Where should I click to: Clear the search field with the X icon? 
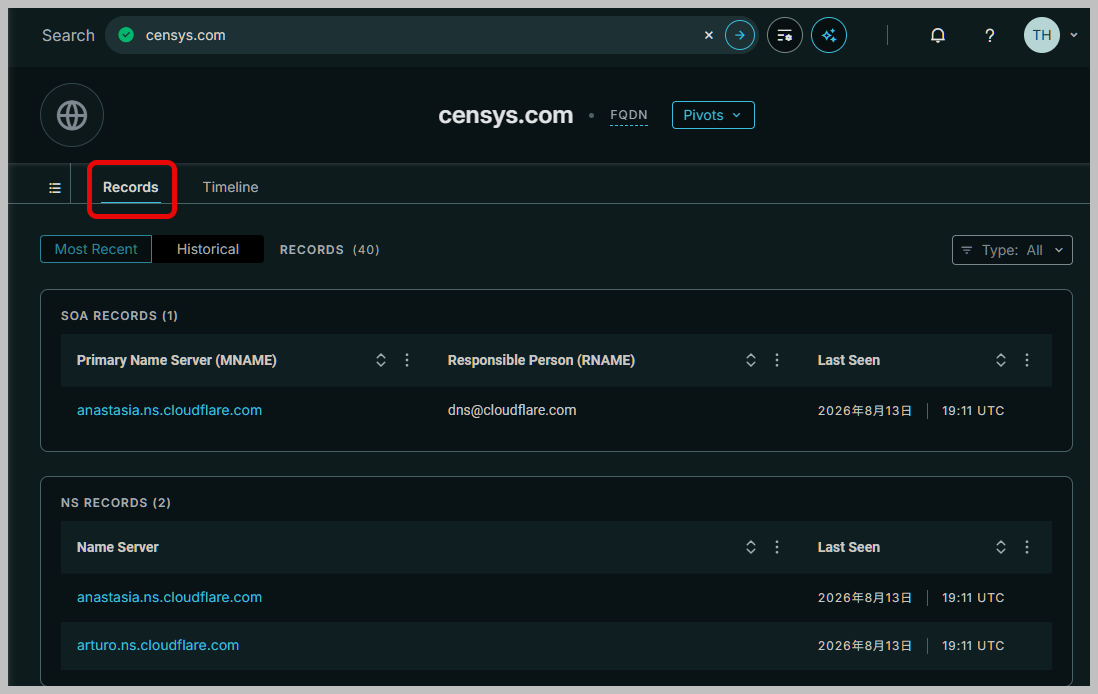(x=709, y=35)
